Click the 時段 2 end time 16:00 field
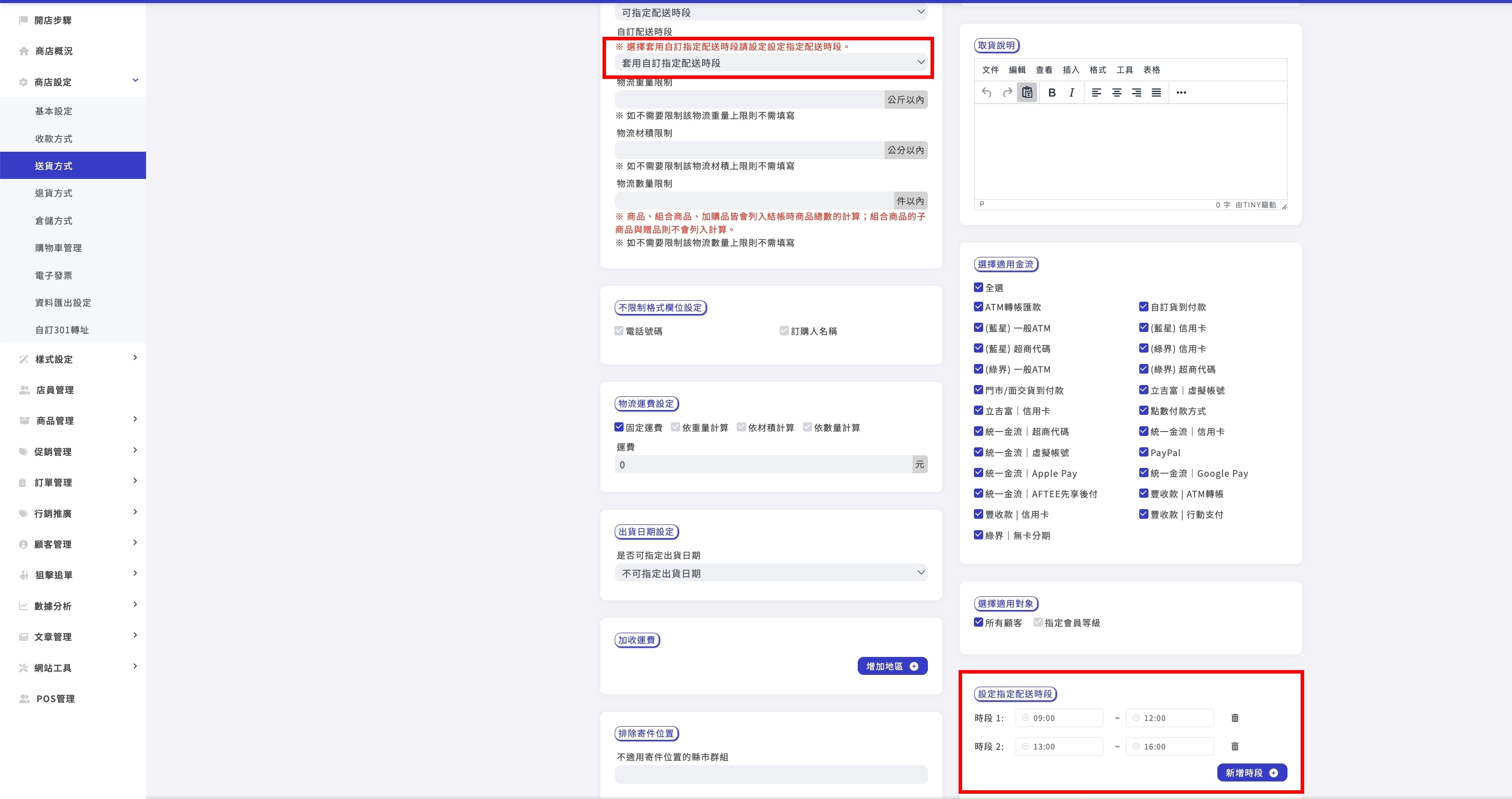1512x799 pixels. [1169, 746]
